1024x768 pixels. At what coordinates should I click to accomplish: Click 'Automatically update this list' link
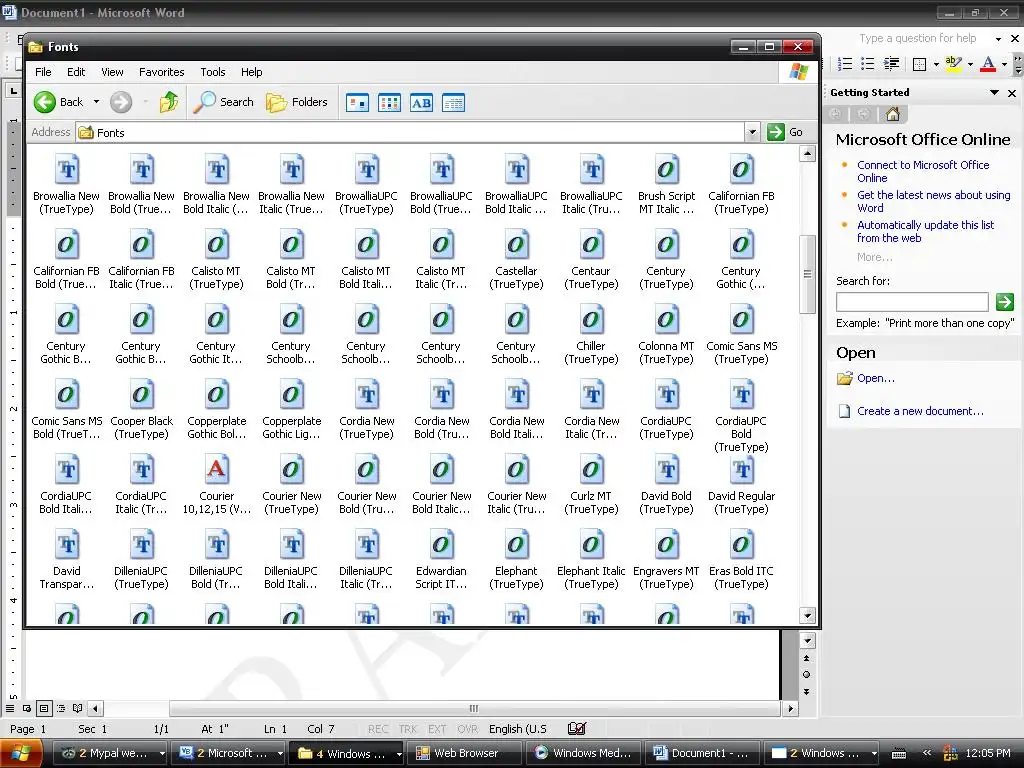pyautogui.click(x=925, y=231)
